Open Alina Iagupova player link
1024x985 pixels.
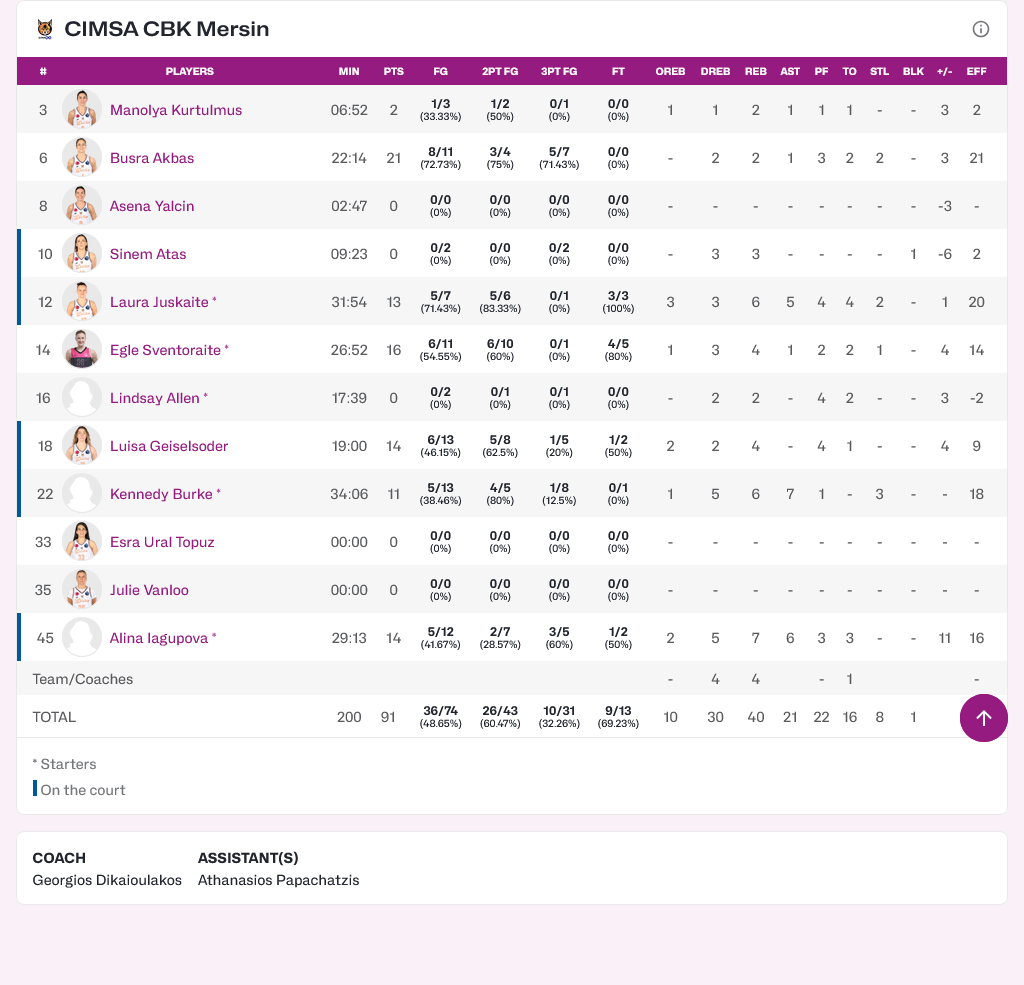click(x=159, y=638)
